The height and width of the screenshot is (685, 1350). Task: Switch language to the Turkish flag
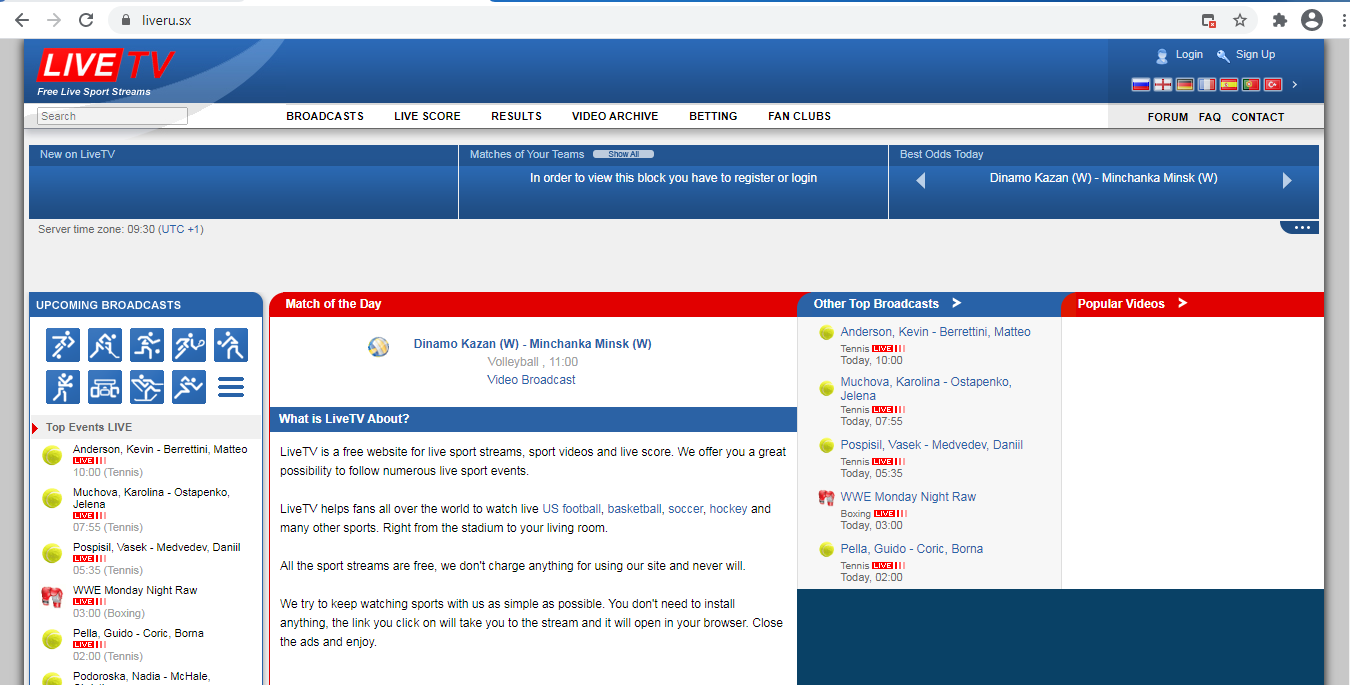1273,85
